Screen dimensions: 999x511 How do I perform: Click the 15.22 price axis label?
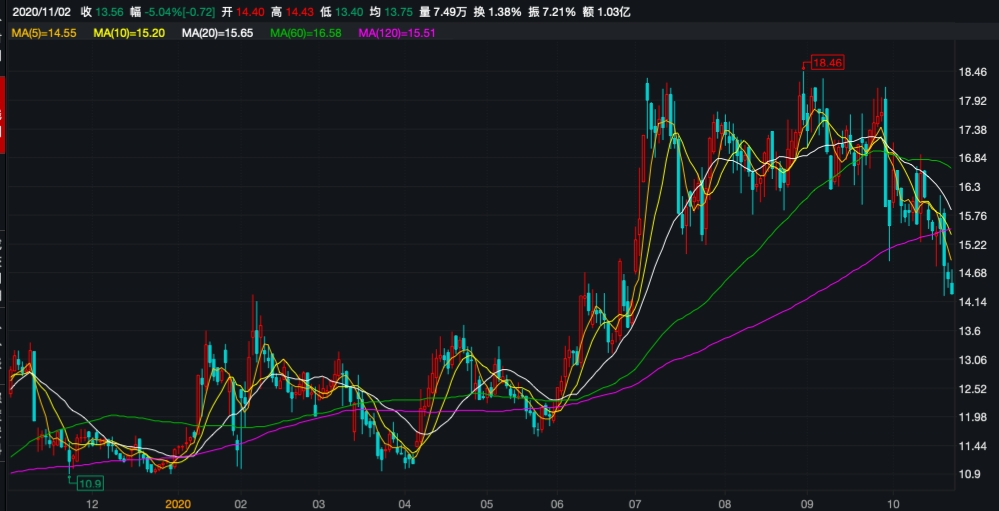974,245
